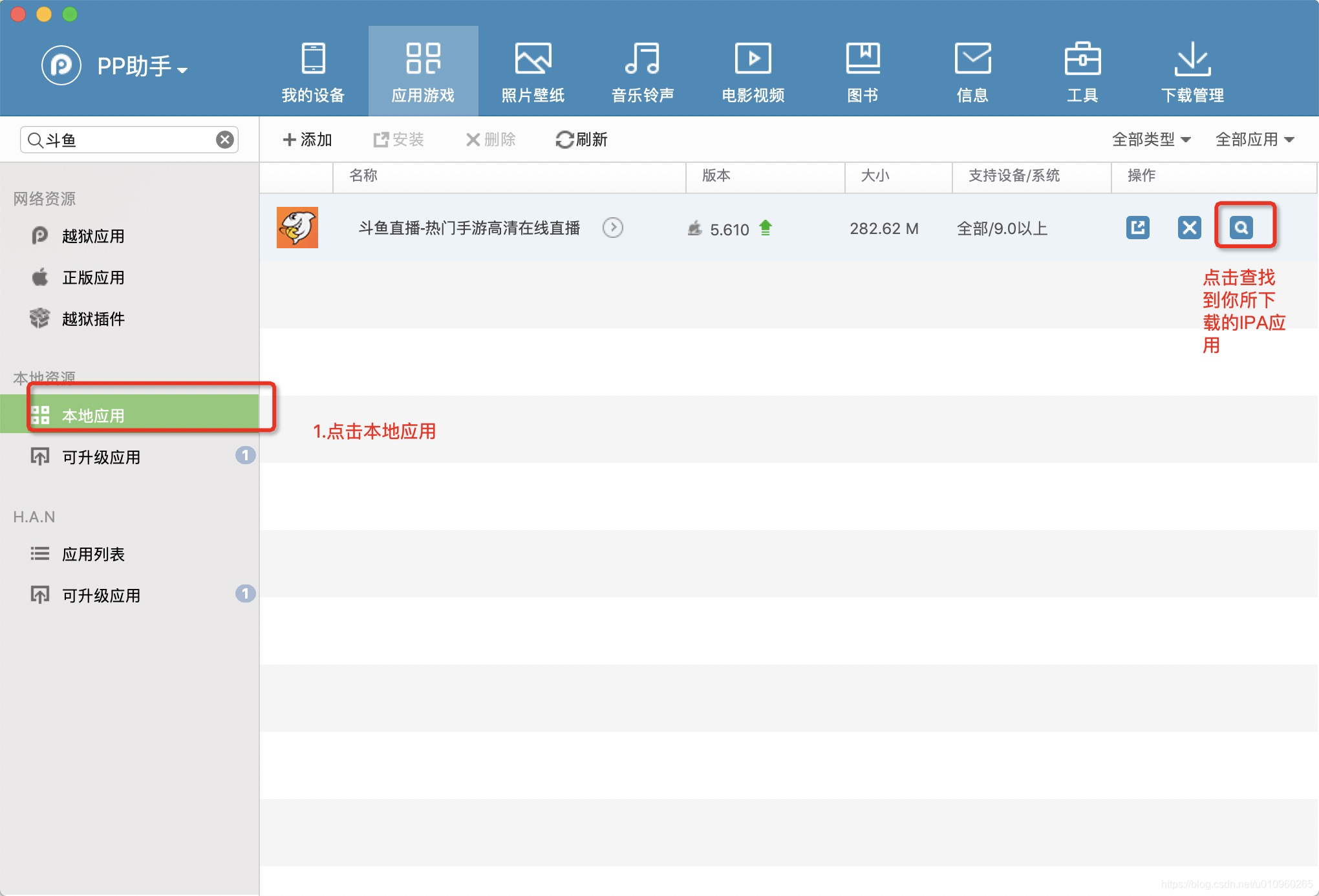Open 可升级应用 under 本地资源
Viewport: 1319px width, 896px height.
pyautogui.click(x=129, y=457)
